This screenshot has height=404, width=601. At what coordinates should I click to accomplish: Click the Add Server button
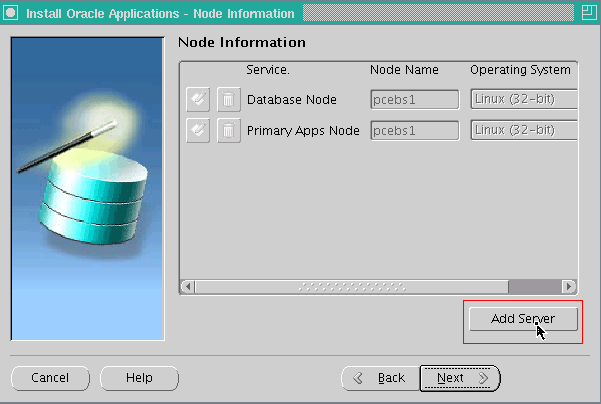point(523,319)
